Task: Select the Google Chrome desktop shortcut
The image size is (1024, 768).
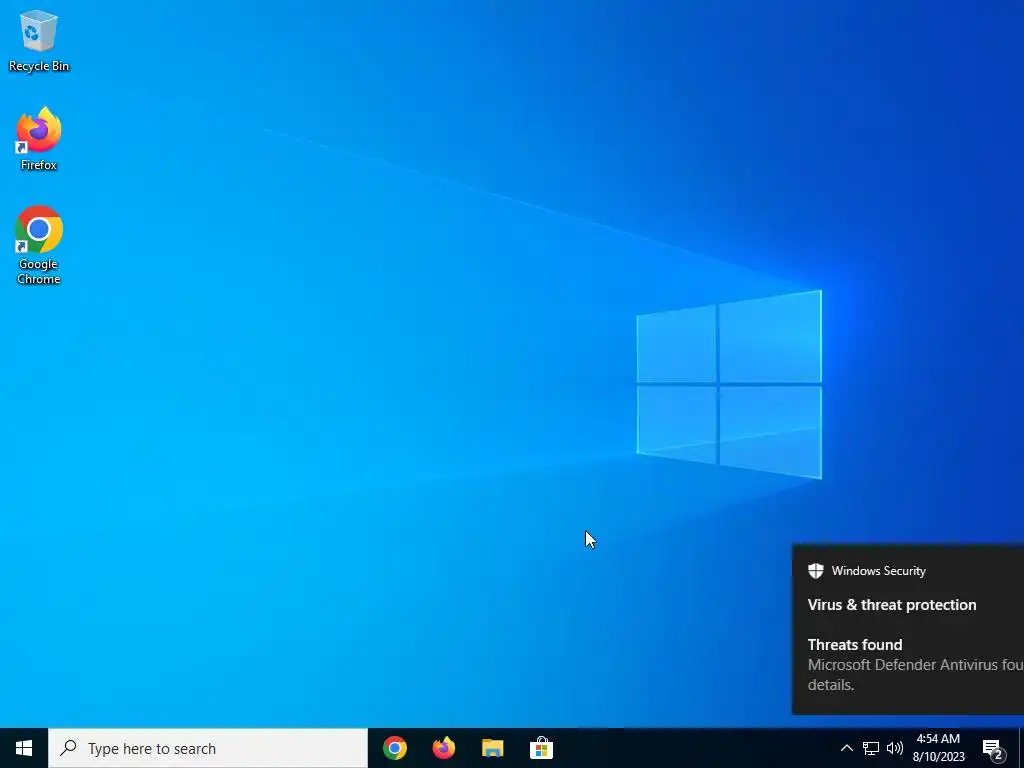Action: coord(39,245)
